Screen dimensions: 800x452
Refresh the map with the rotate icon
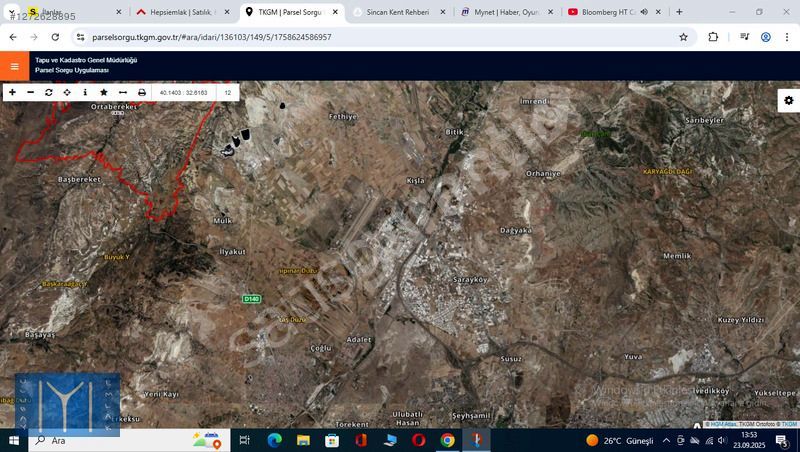[49, 92]
